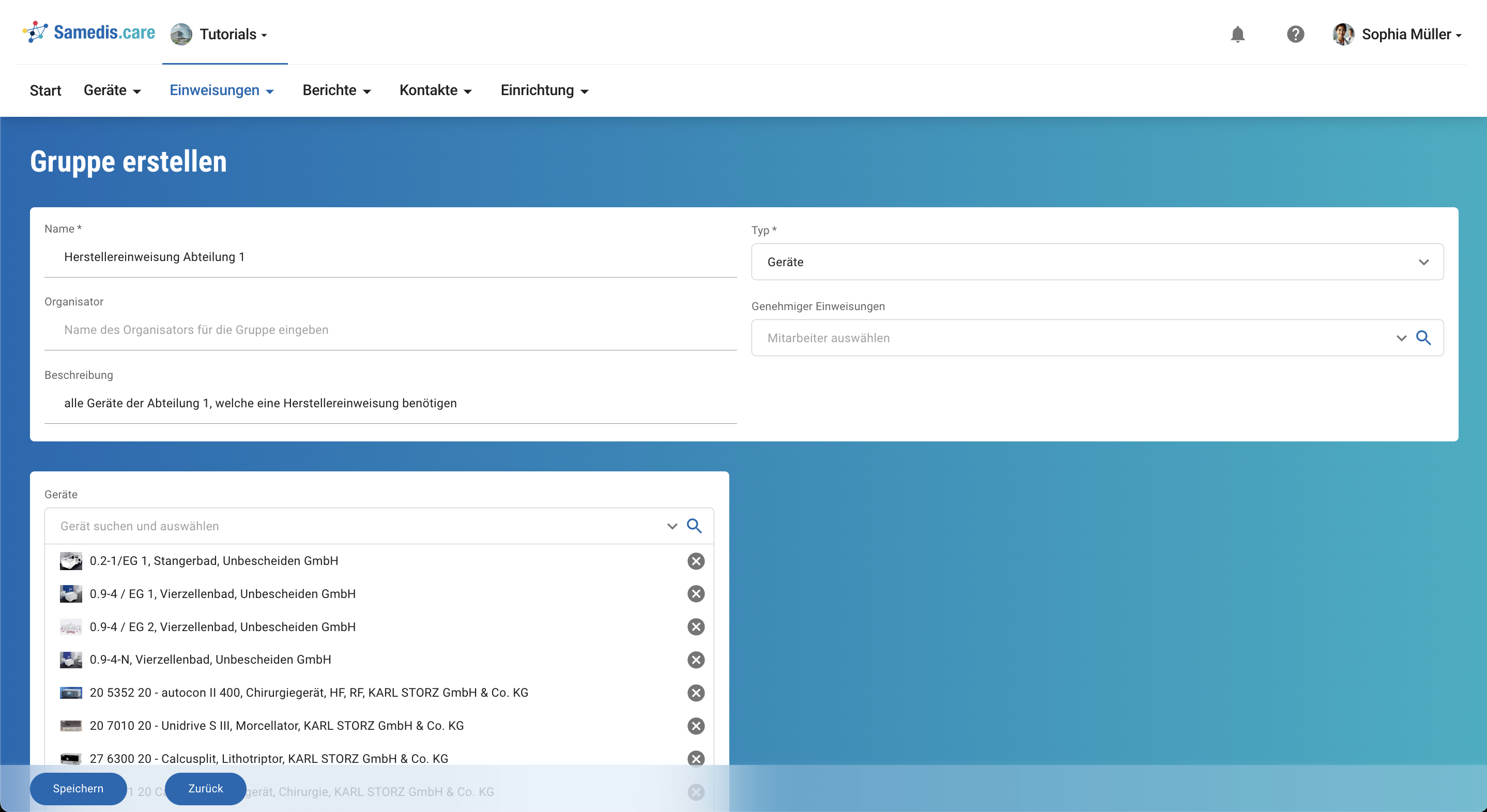Expand the Mitarbeiter auswählen dropdown
1487x812 pixels.
click(x=1401, y=338)
